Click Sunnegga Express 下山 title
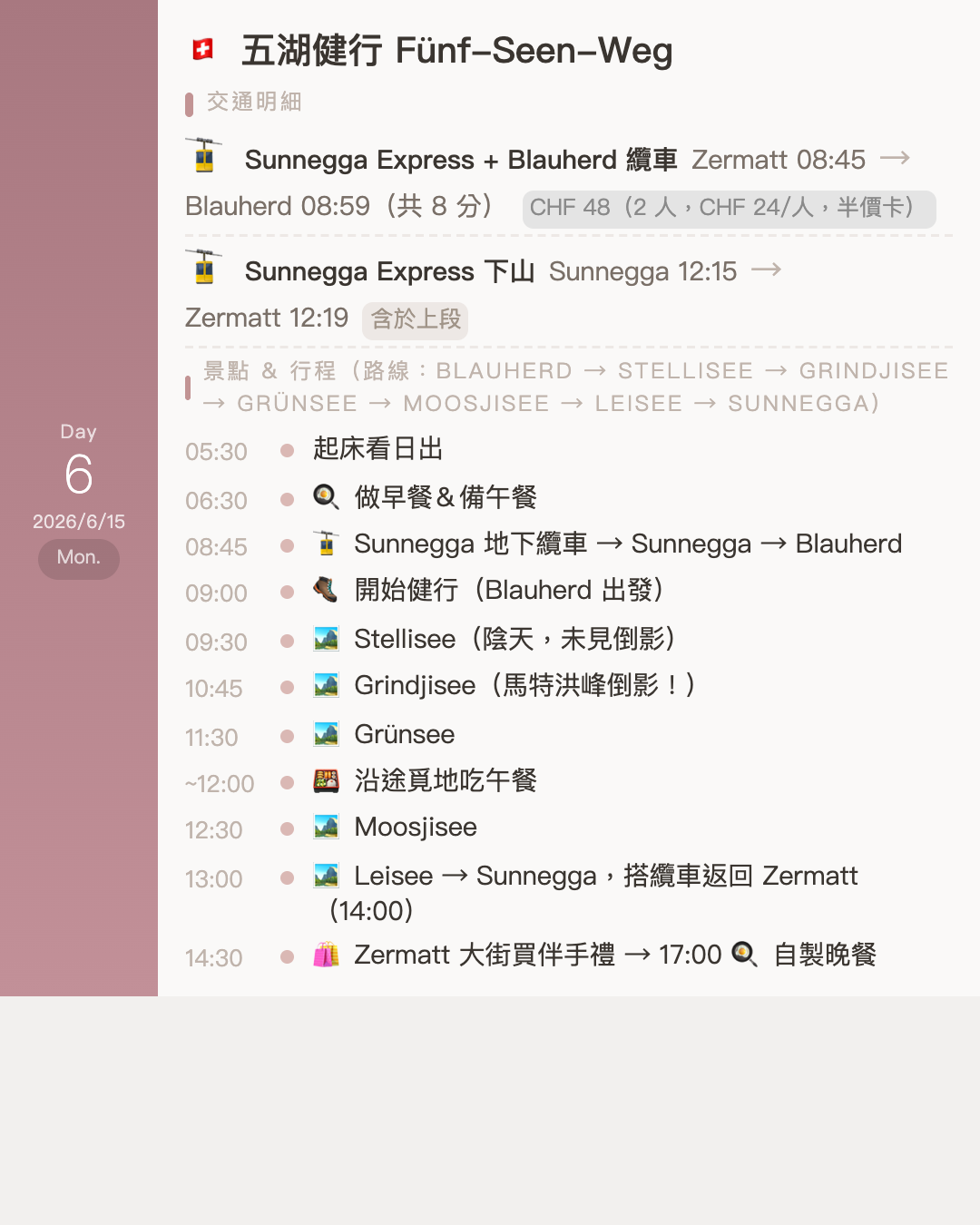Image resolution: width=980 pixels, height=1225 pixels. coord(389,271)
